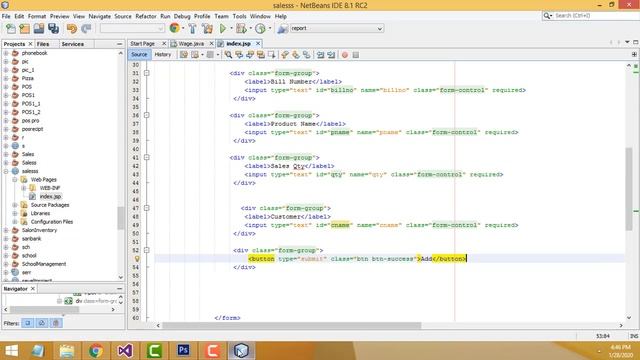The height and width of the screenshot is (360, 640).
Task: Expand the Source Packages node
Action: pyautogui.click(x=15, y=205)
